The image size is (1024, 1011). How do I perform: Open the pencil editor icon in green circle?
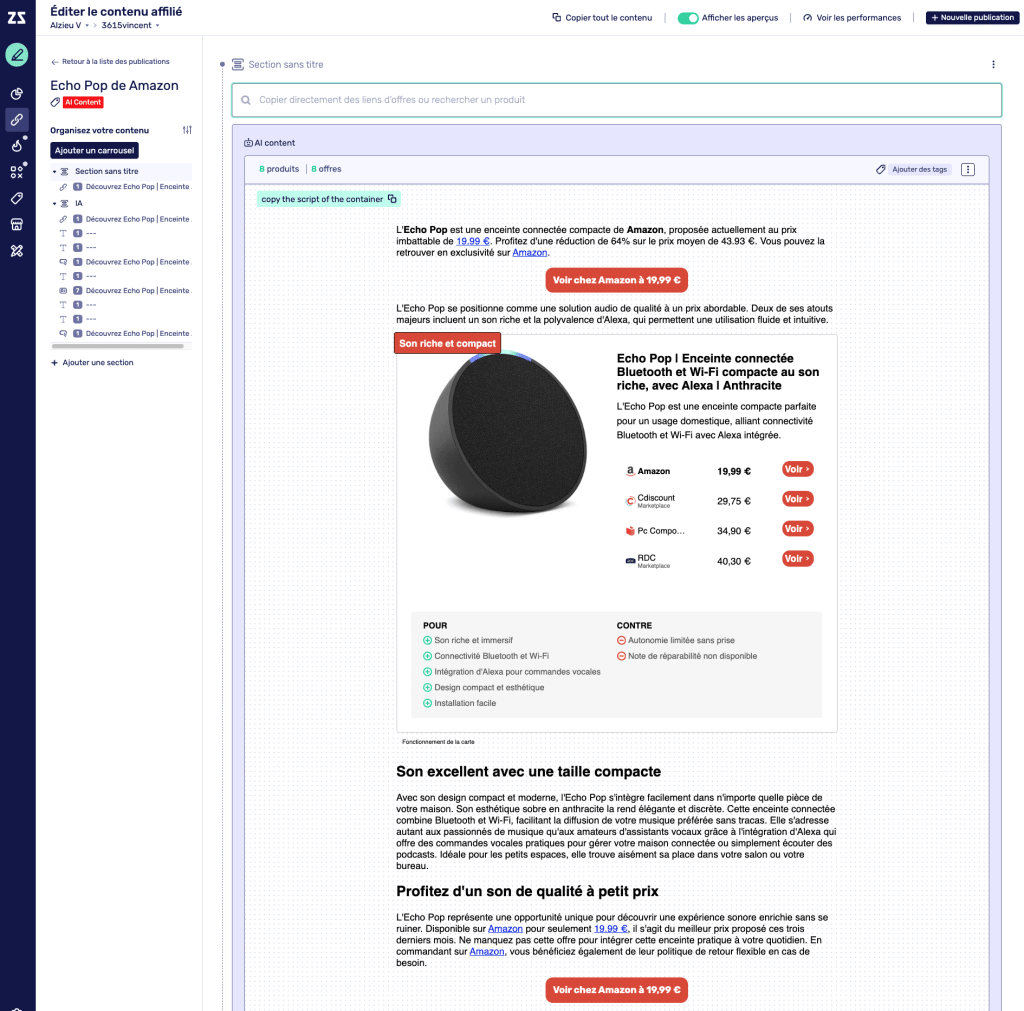[x=17, y=55]
